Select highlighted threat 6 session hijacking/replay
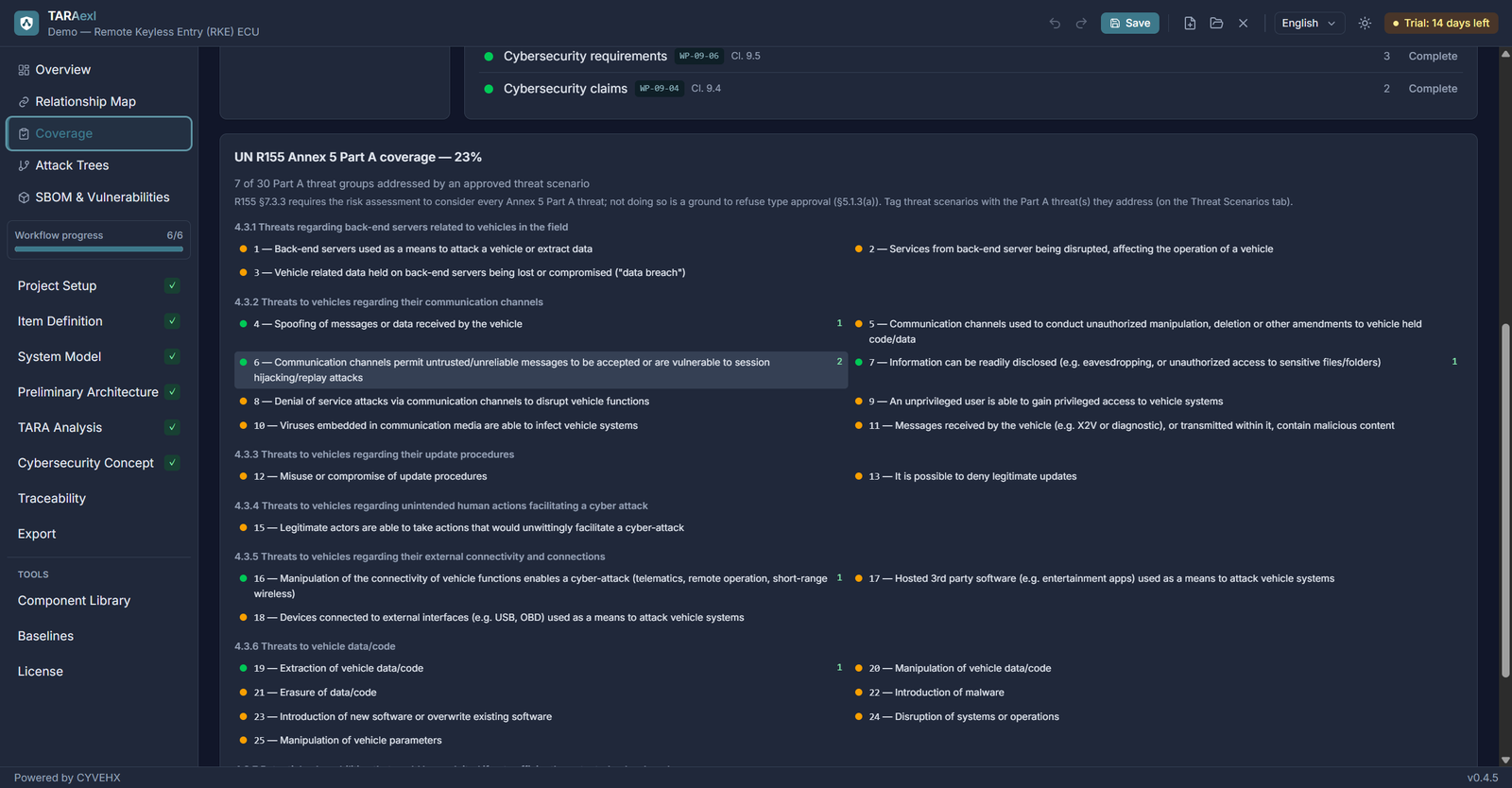 (x=541, y=370)
